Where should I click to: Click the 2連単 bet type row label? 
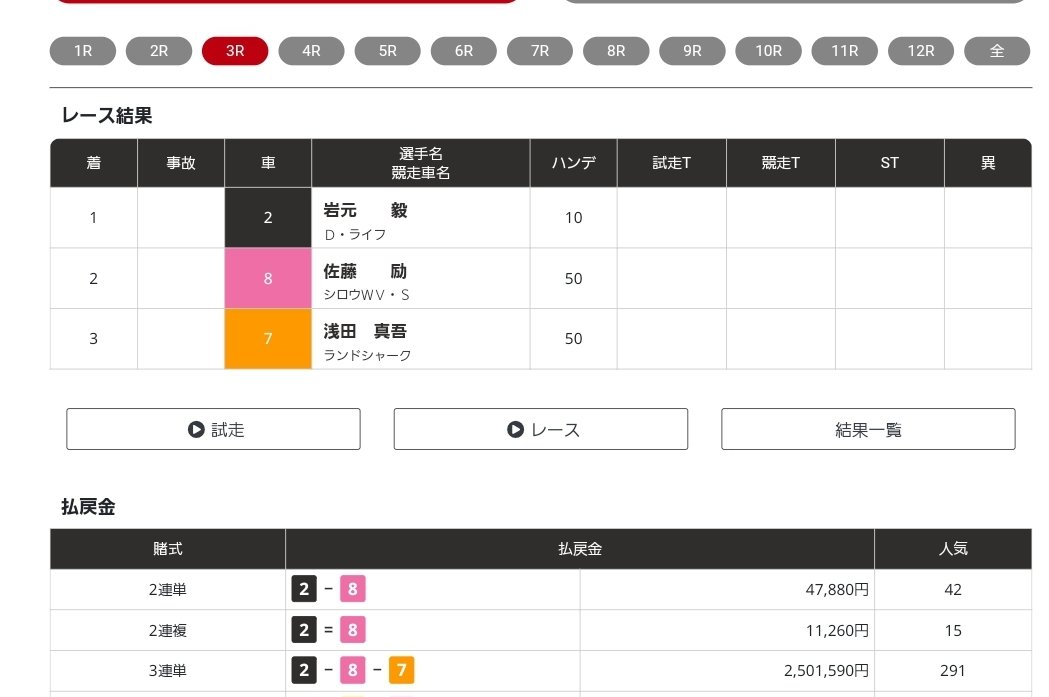tap(168, 589)
